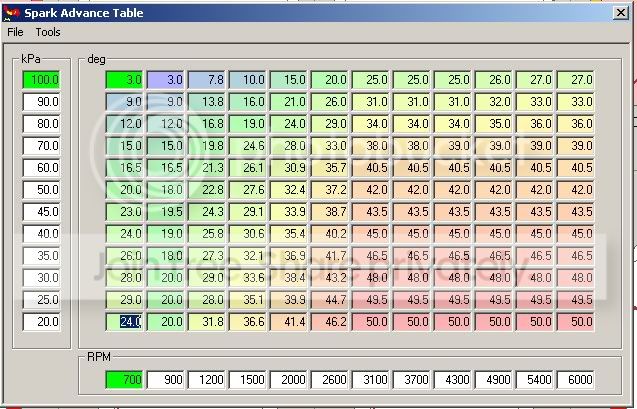Click the 41.7 deg spark cell
Image resolution: width=637 pixels, height=409 pixels.
[x=329, y=256]
